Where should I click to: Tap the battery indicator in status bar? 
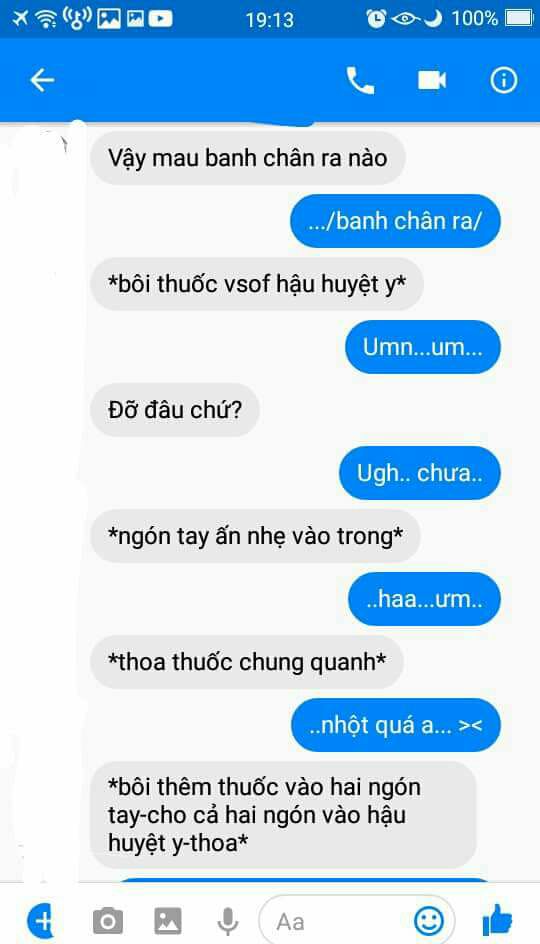point(518,19)
